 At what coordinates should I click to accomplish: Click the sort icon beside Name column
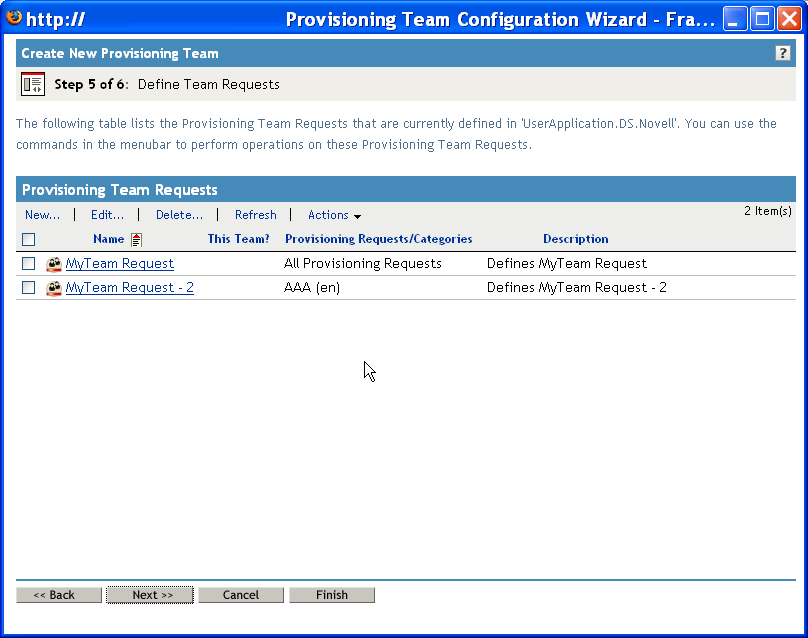[136, 239]
